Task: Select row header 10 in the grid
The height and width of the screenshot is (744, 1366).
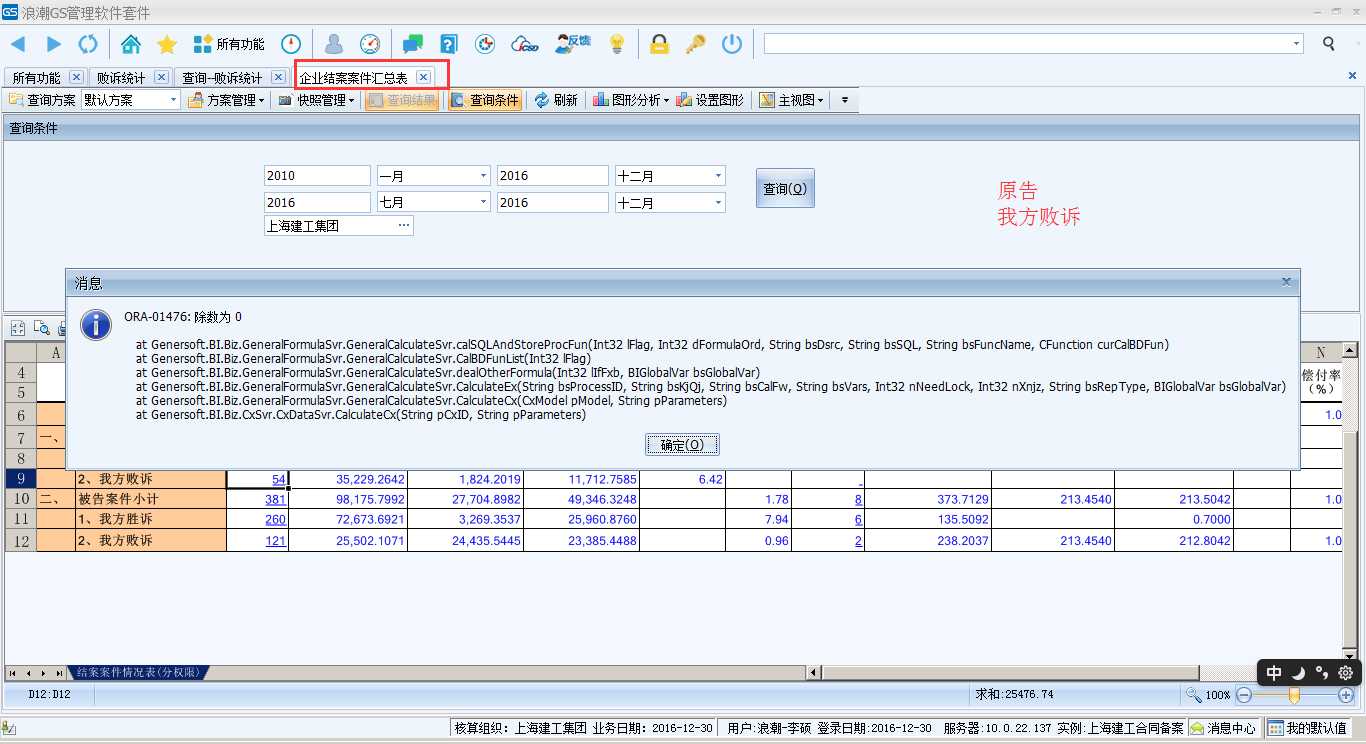Action: [x=22, y=499]
